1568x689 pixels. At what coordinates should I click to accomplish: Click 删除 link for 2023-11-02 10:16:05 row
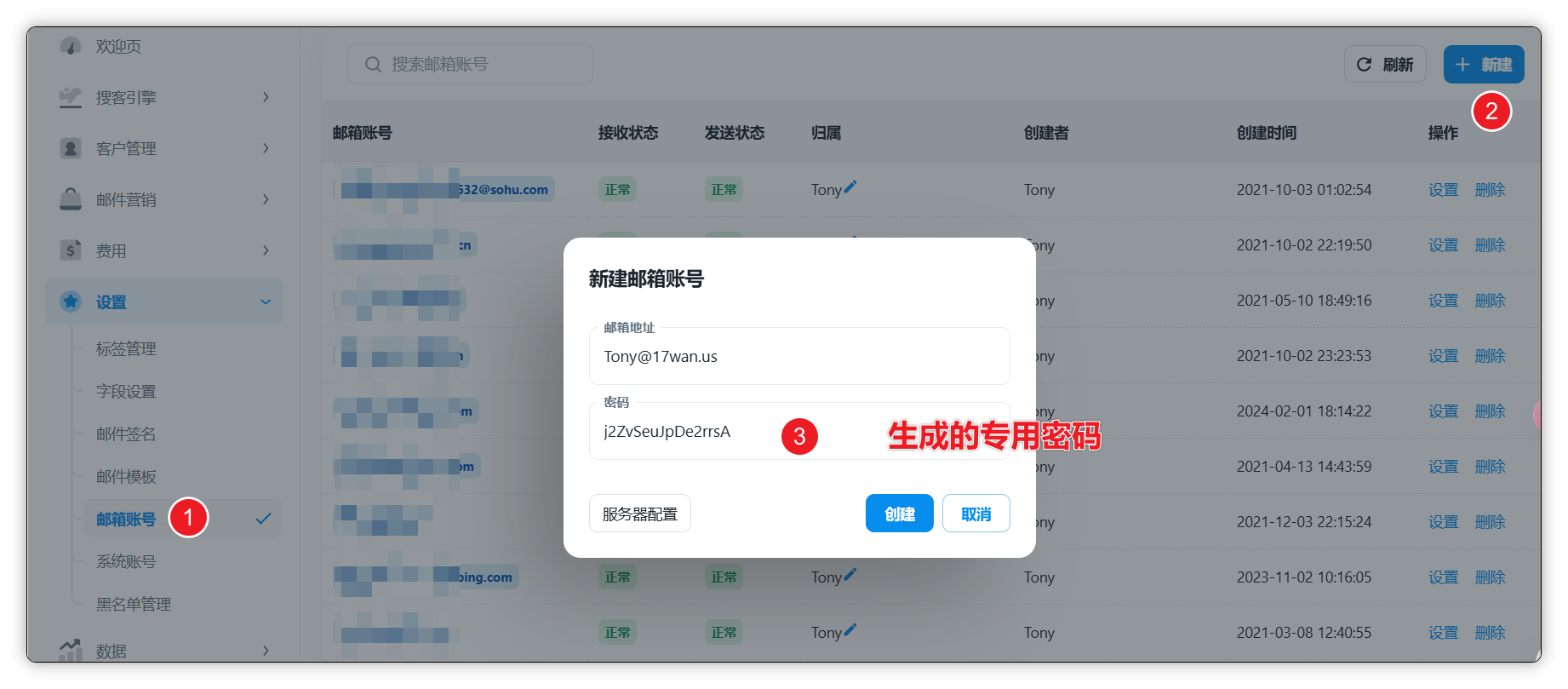(1491, 577)
